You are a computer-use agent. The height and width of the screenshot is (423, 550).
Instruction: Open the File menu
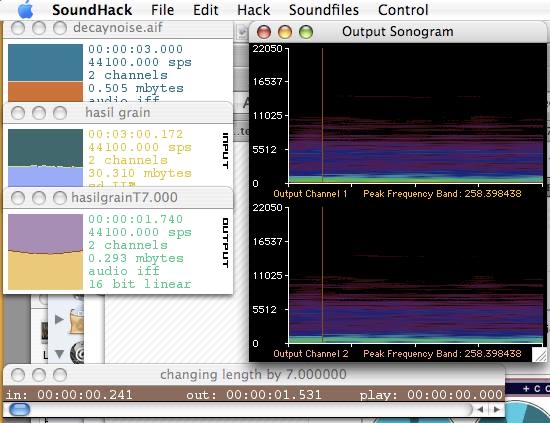pos(162,10)
